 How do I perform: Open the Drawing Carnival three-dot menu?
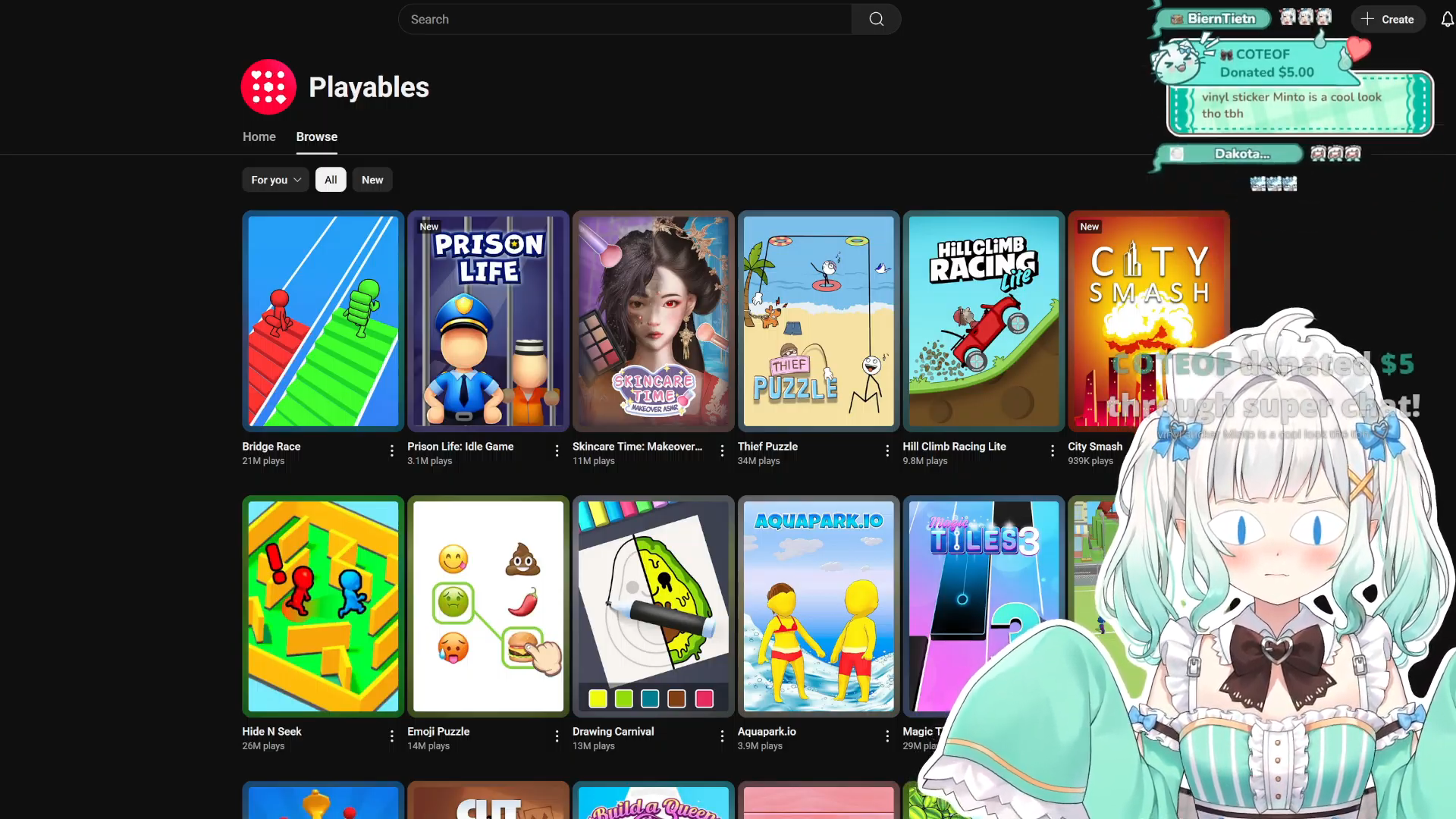(x=722, y=736)
